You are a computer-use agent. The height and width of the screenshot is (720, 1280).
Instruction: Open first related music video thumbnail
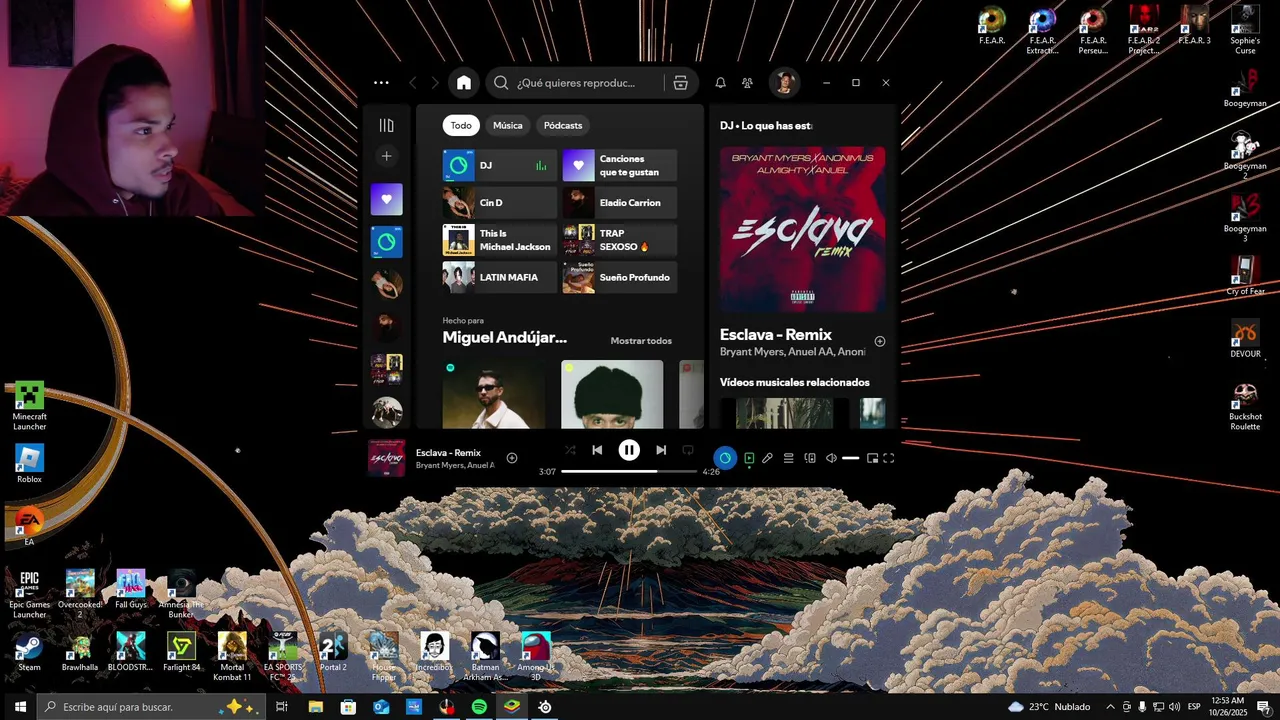click(784, 412)
